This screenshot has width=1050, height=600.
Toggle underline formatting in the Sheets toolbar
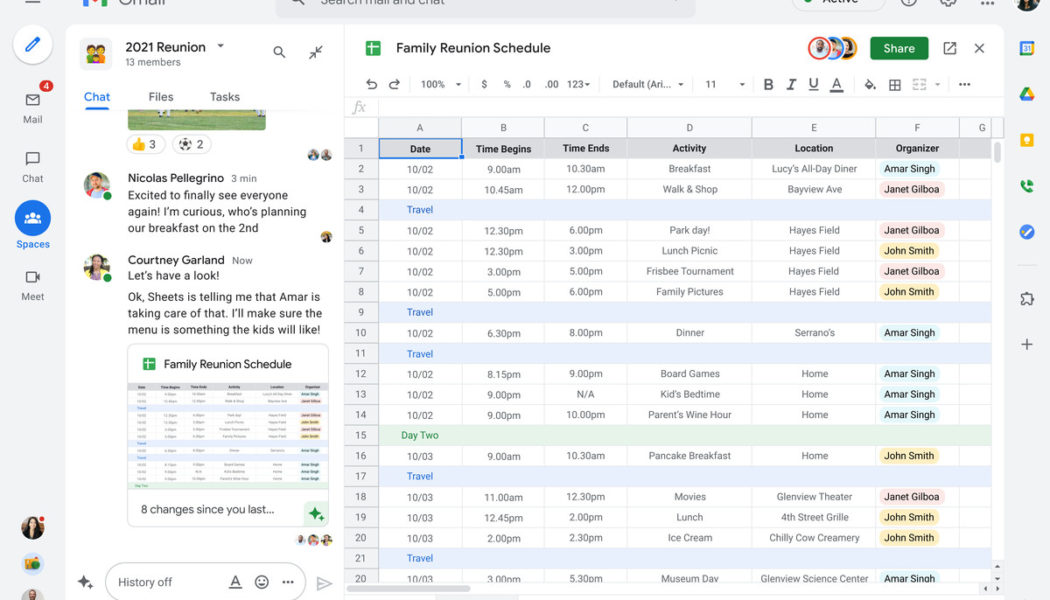[x=814, y=84]
